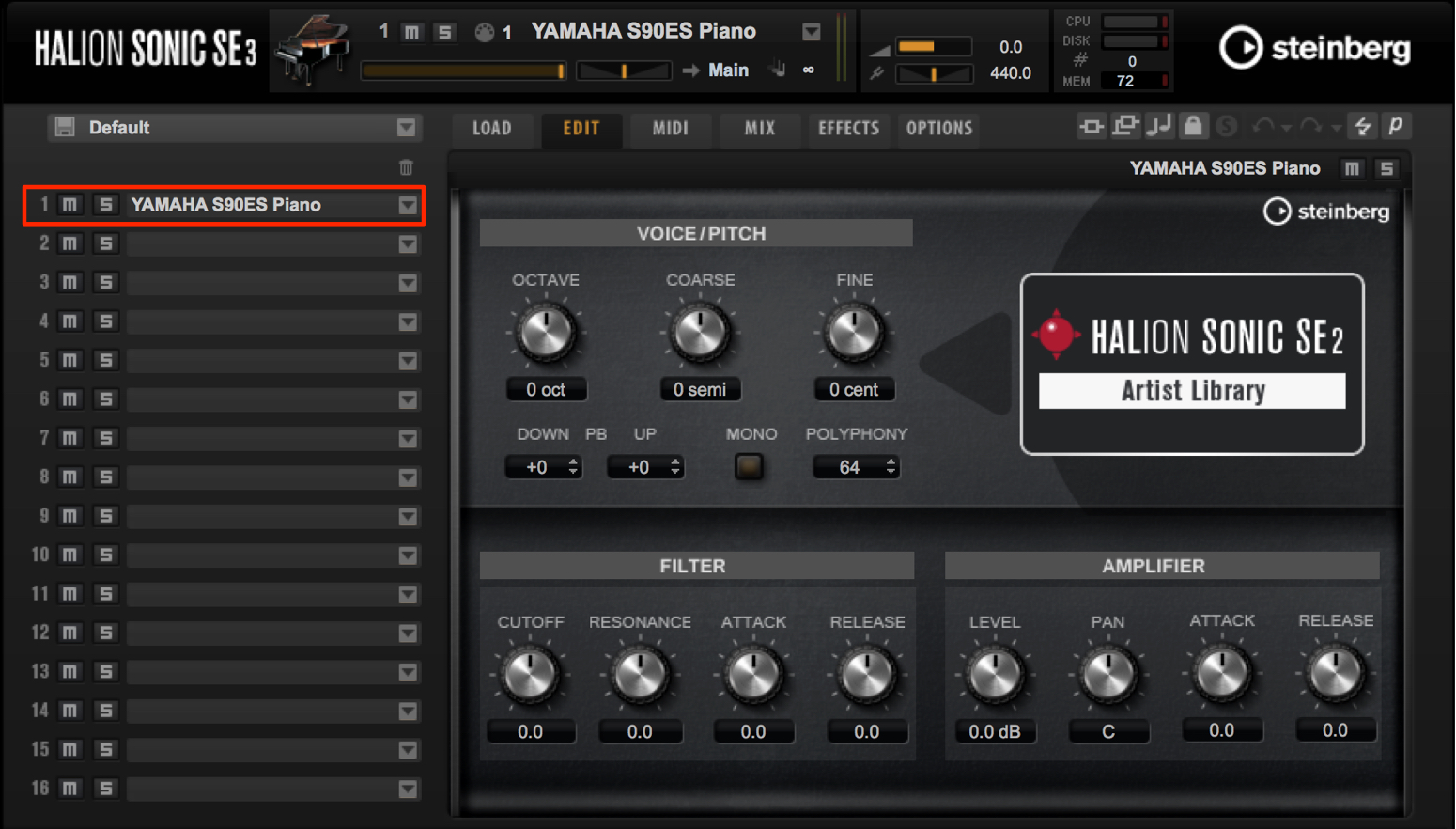Solo slot 8
The image size is (1456, 829).
[x=105, y=477]
